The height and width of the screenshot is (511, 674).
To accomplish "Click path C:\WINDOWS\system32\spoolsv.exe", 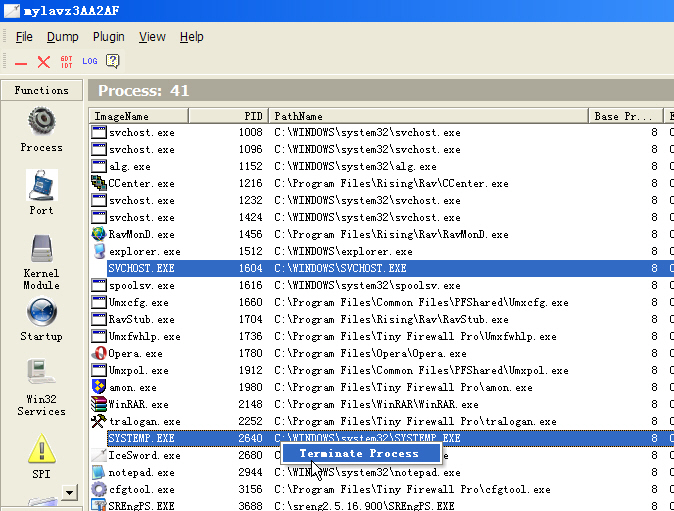I will pos(367,285).
